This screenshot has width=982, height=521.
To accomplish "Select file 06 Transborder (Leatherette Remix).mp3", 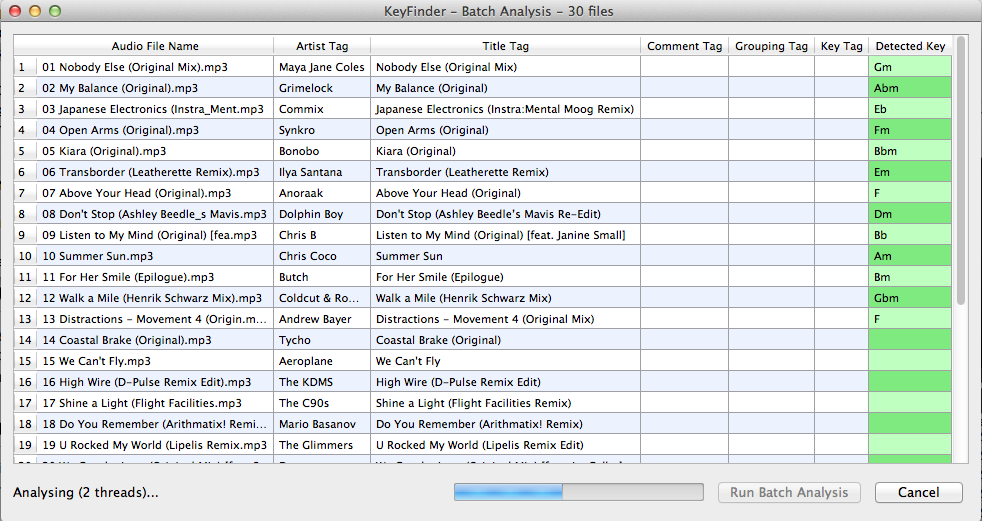I will 155,172.
